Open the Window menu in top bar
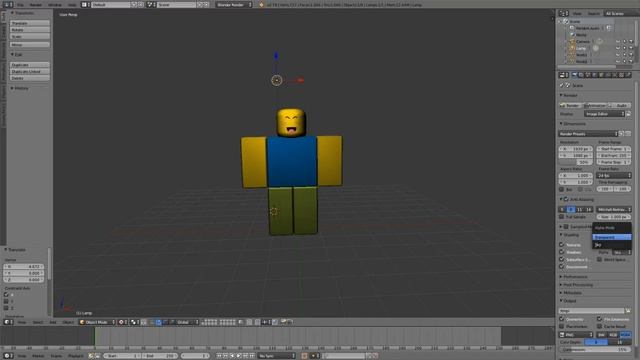 pos(55,4)
